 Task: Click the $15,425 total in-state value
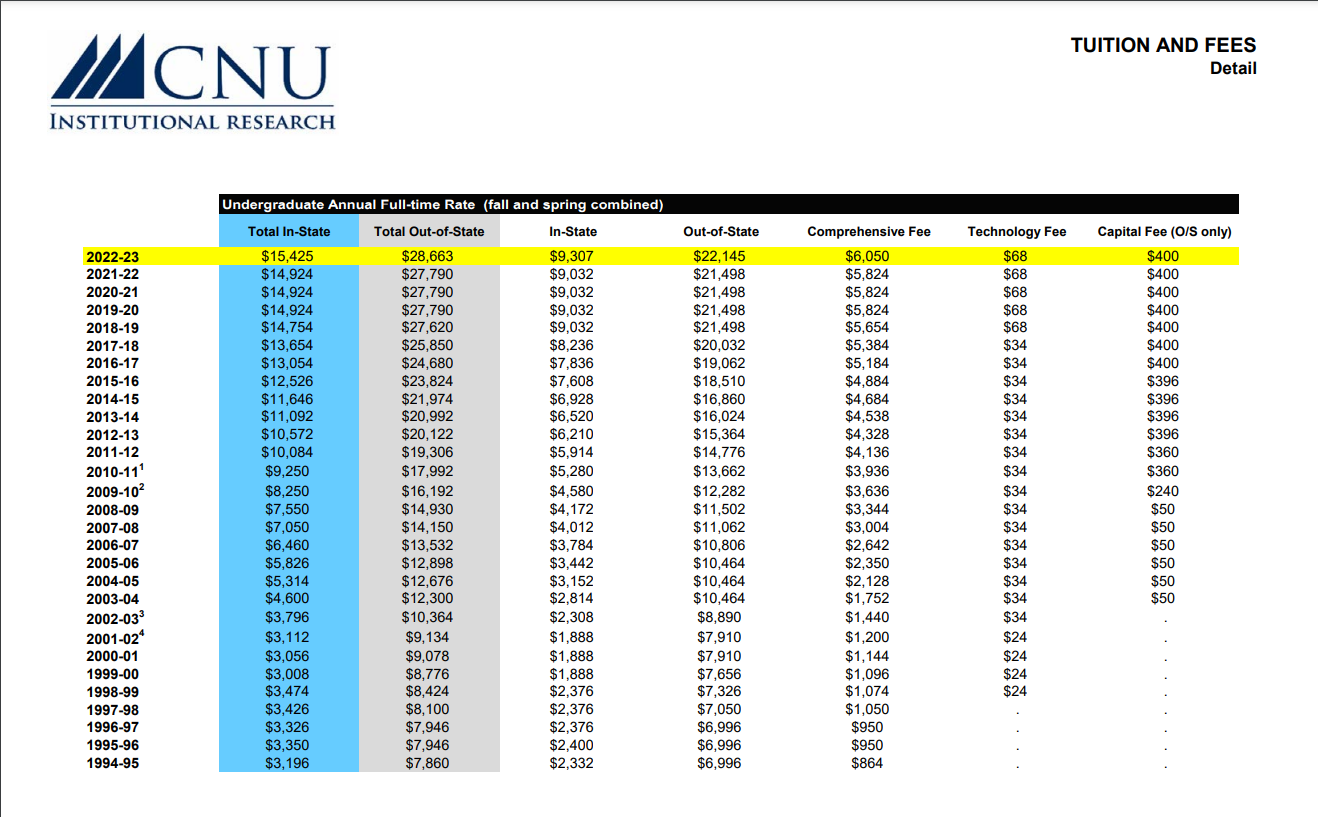[286, 256]
